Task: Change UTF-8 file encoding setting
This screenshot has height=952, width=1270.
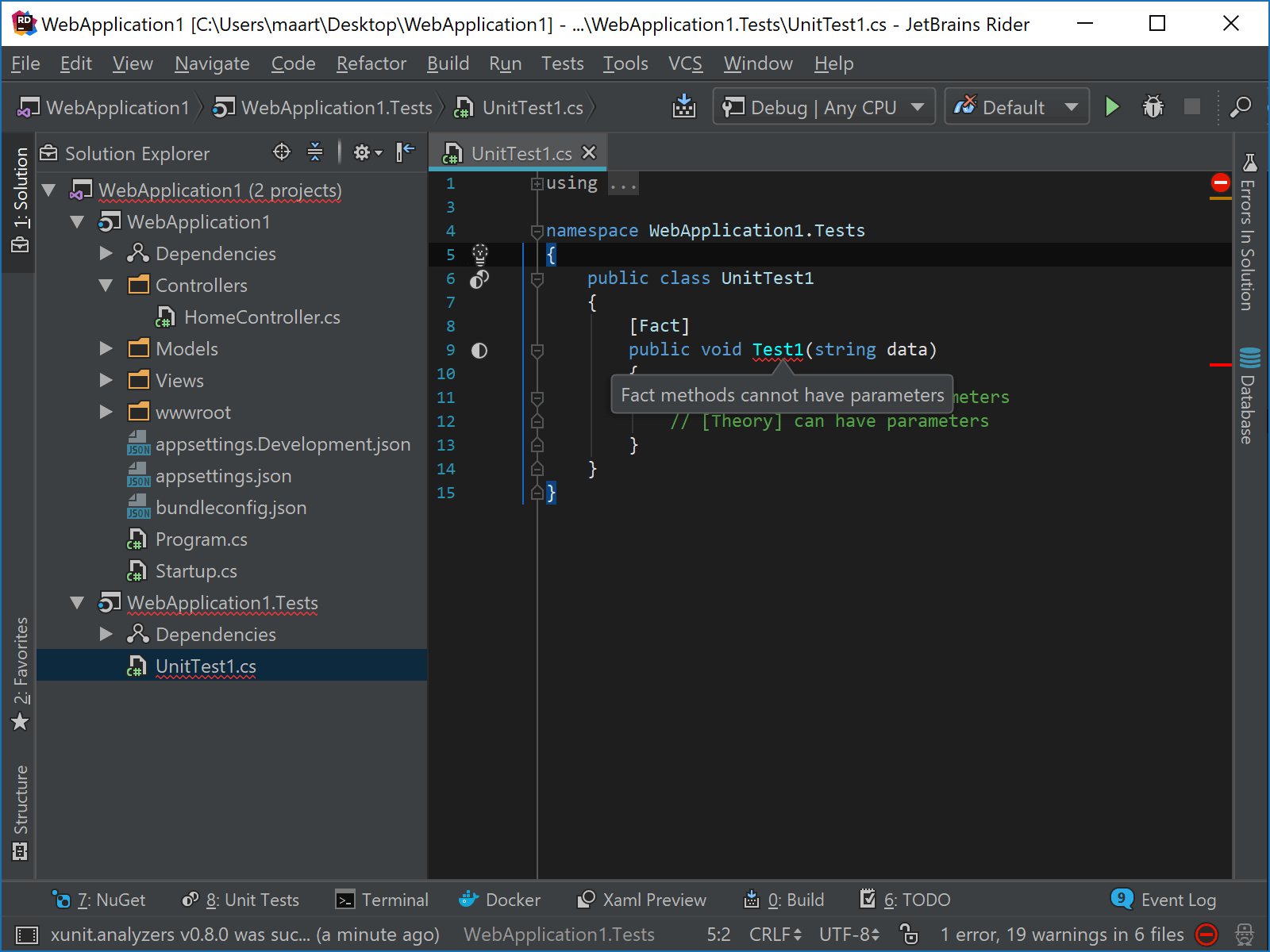Action: click(849, 935)
